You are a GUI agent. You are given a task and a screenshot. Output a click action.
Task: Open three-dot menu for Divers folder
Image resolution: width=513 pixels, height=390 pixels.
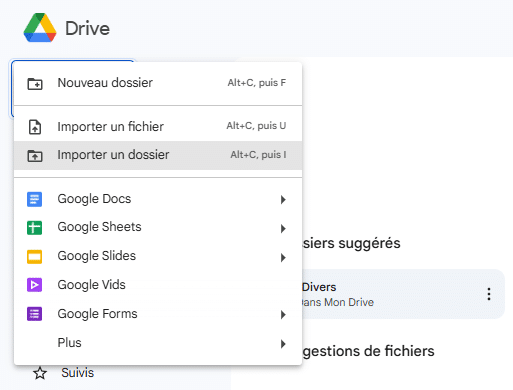(x=489, y=294)
